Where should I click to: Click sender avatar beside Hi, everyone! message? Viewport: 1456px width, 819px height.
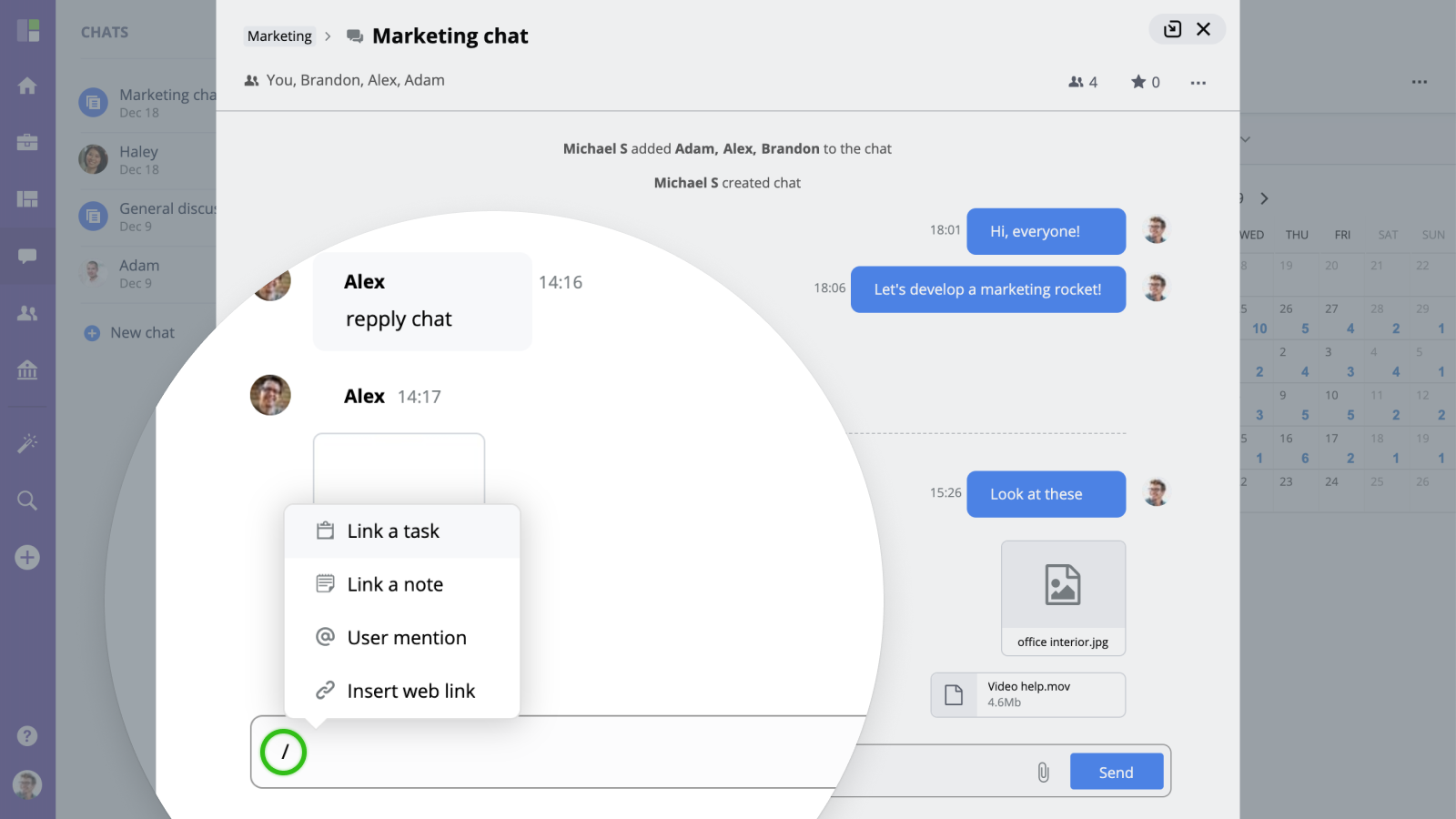tap(1156, 230)
